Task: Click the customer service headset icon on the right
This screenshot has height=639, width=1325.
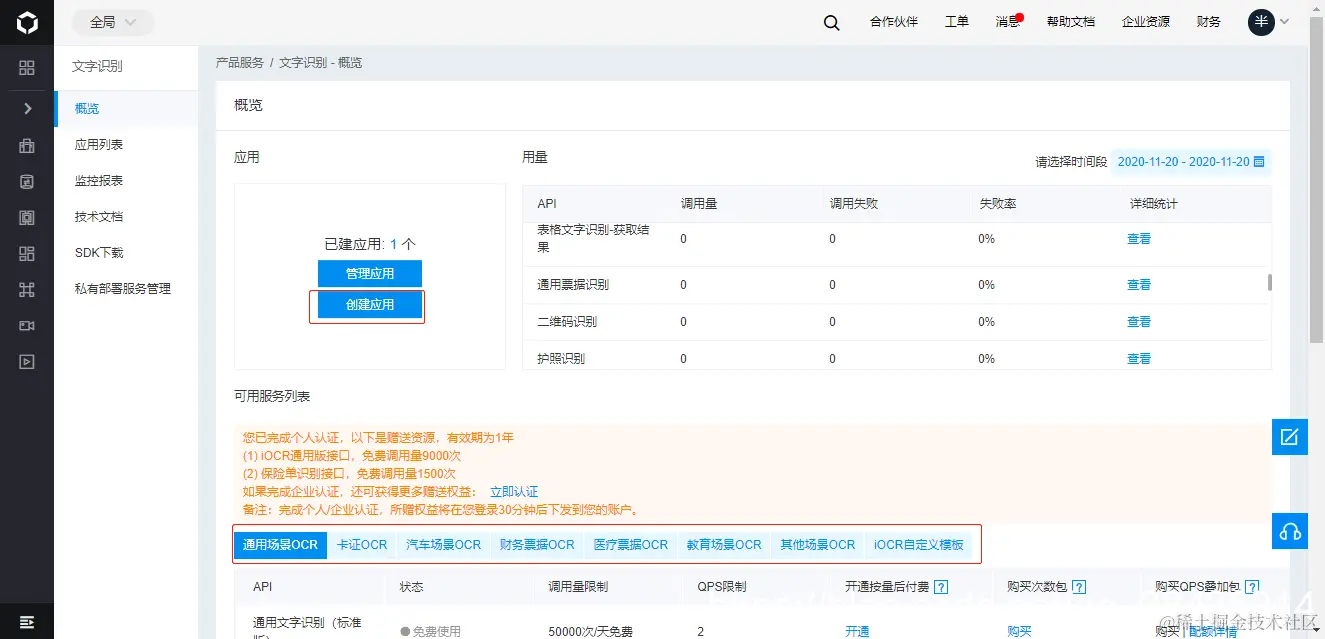Action: click(x=1289, y=531)
